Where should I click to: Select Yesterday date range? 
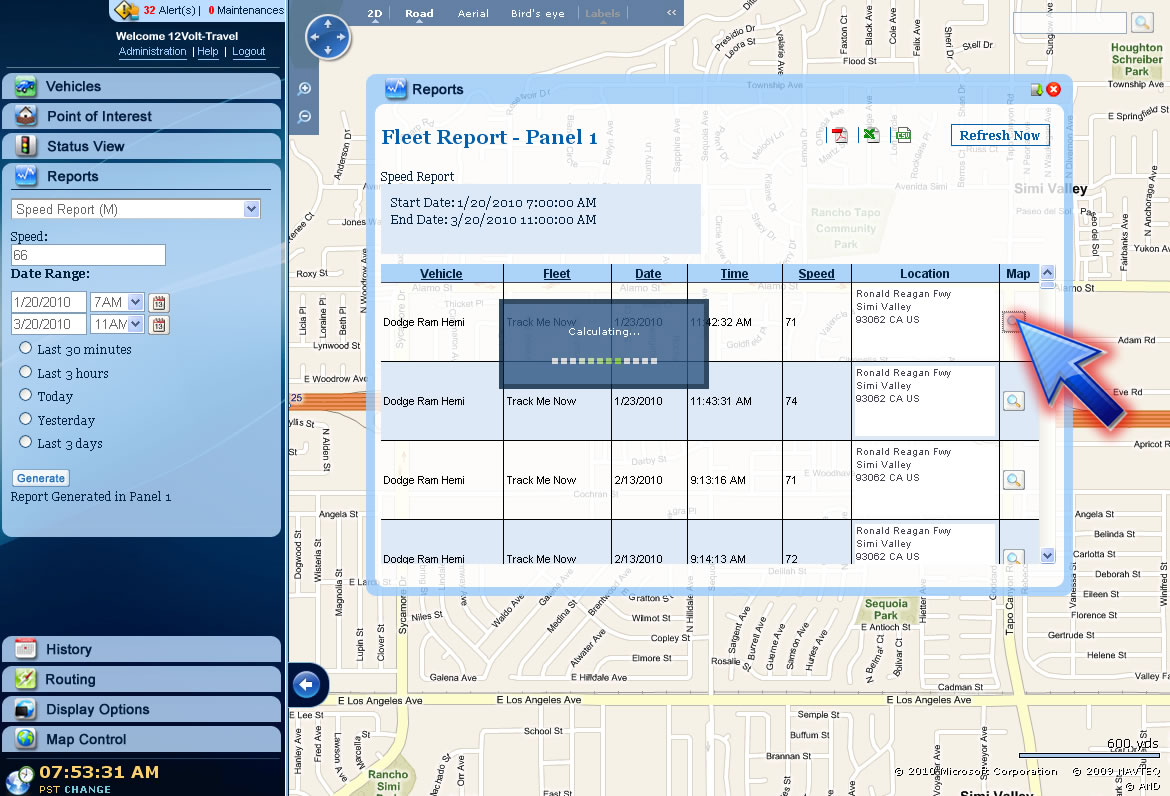pyautogui.click(x=25, y=419)
